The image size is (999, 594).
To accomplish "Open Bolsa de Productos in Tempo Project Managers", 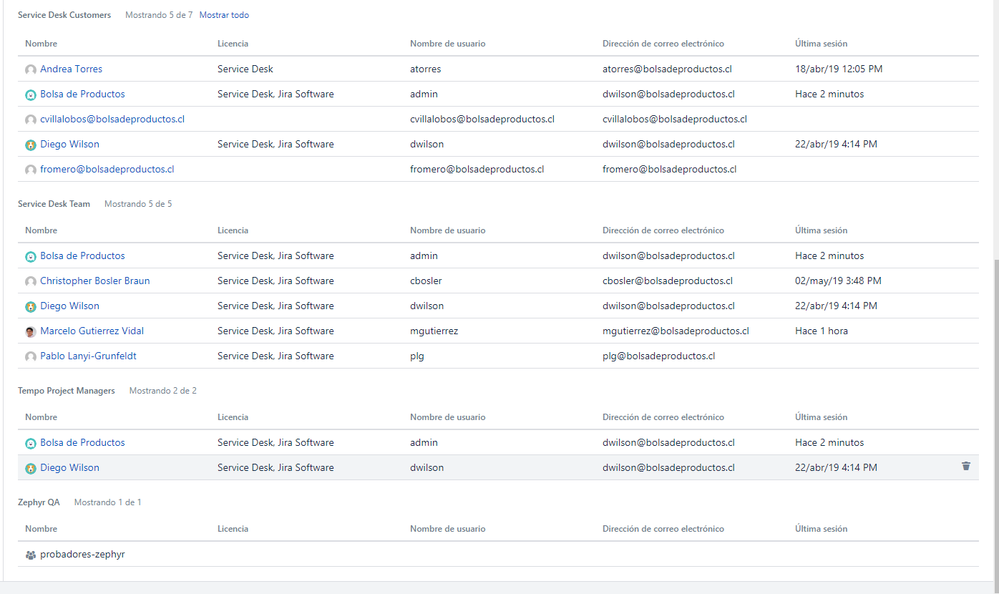I will tap(82, 442).
